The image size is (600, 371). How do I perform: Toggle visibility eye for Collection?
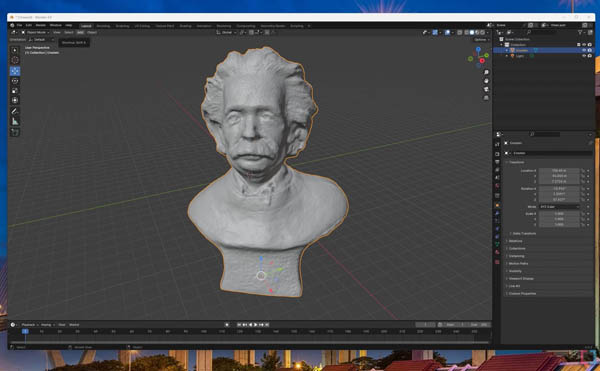(x=584, y=45)
